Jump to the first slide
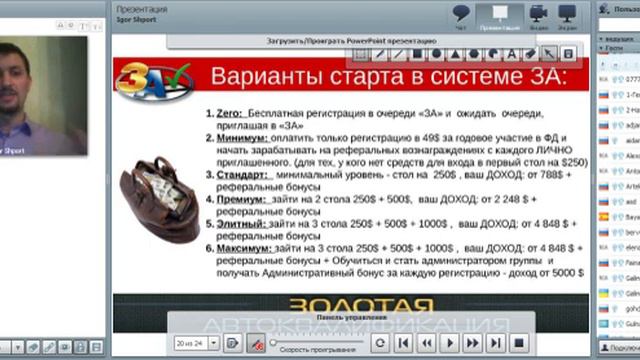Screen dimensions: 640x360 (403, 343)
